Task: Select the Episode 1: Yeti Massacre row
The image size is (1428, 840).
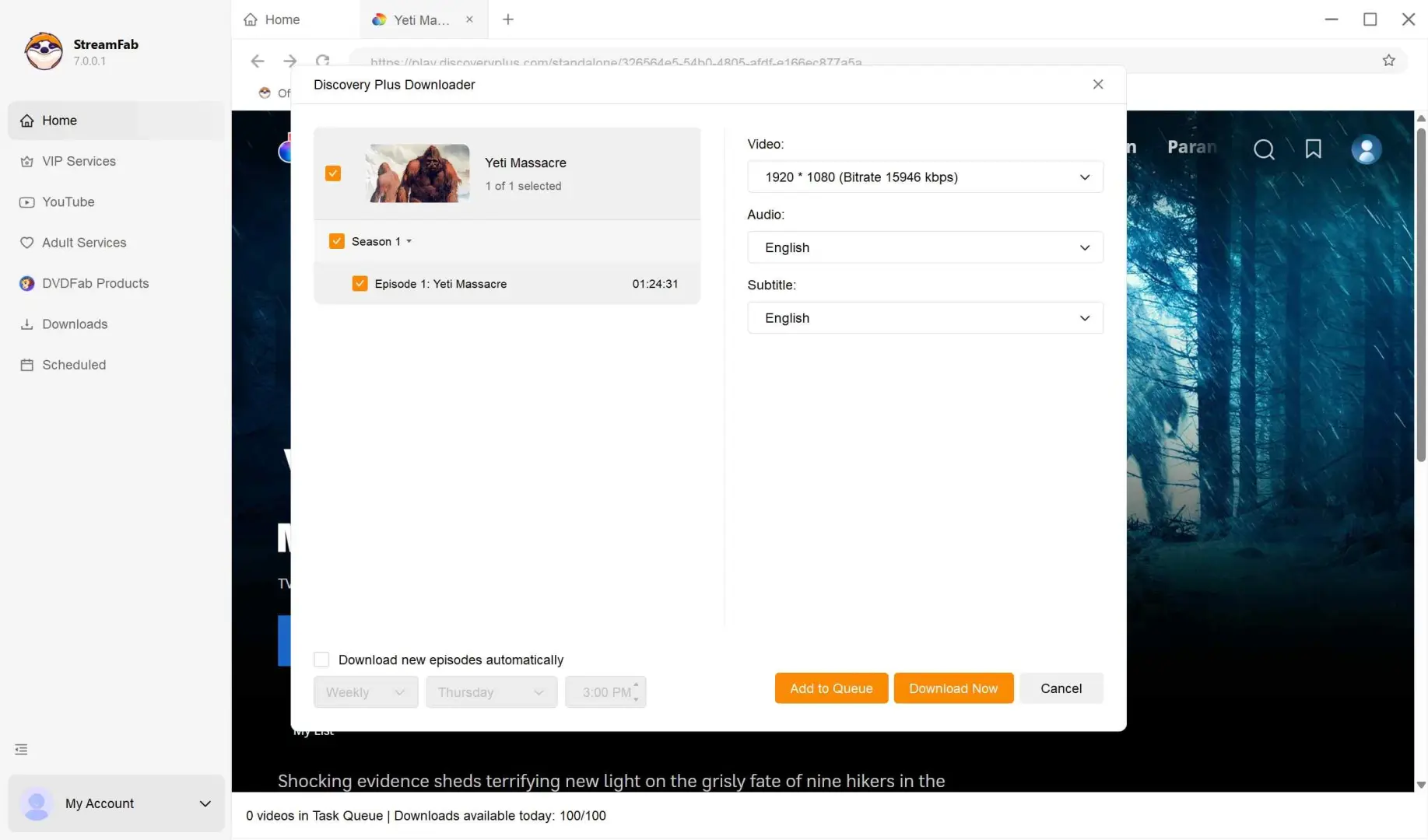Action: [507, 284]
